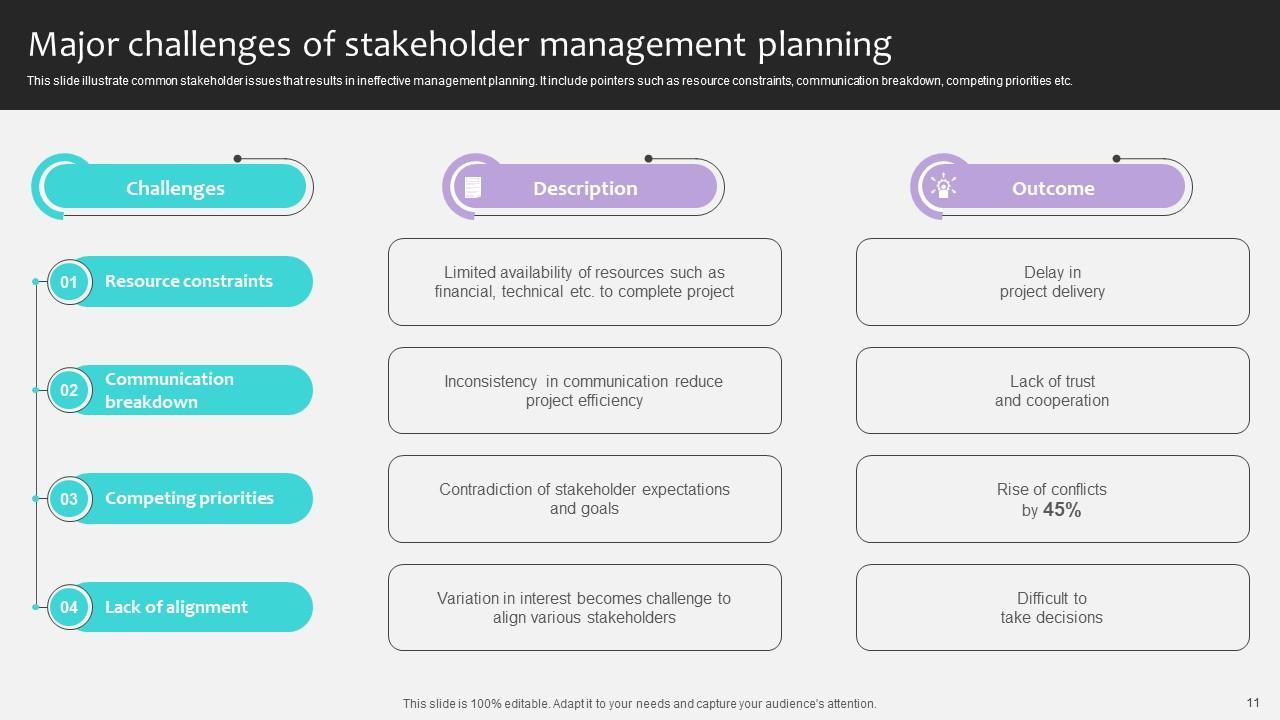Click the 03 number badge

69,499
